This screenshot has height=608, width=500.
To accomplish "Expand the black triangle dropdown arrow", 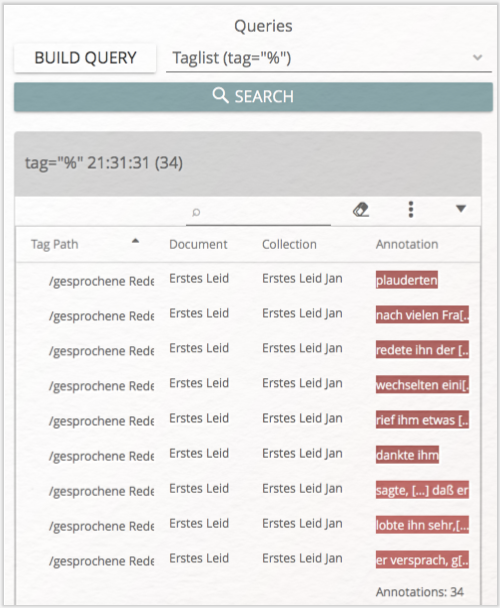I will [x=461, y=209].
